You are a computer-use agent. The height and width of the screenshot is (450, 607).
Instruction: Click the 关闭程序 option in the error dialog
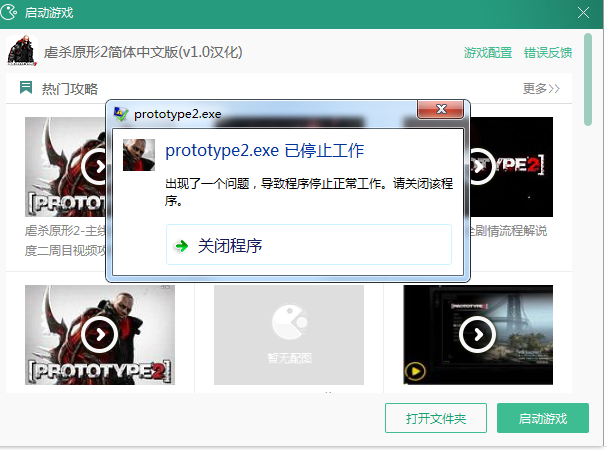[309, 245]
